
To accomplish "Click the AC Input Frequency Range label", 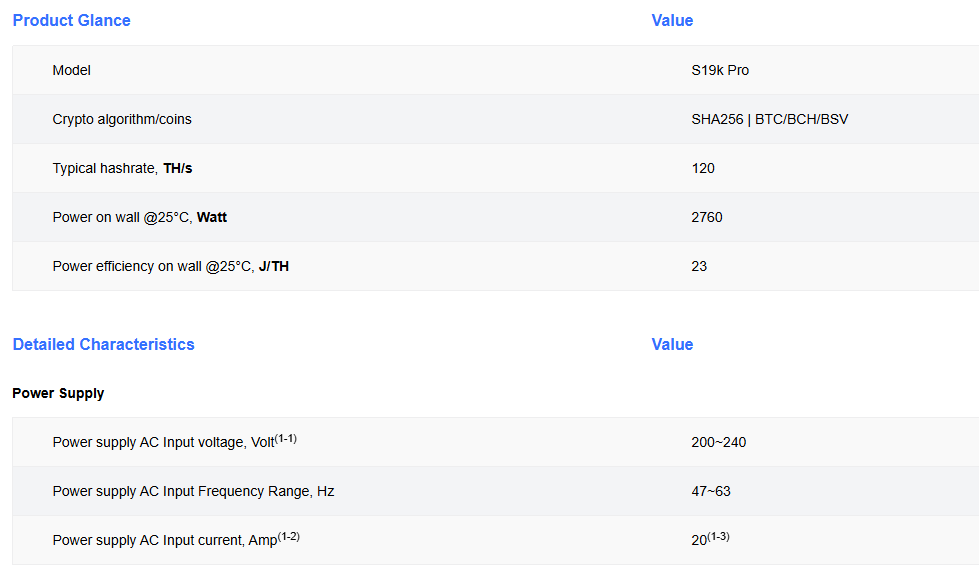I will click(193, 491).
